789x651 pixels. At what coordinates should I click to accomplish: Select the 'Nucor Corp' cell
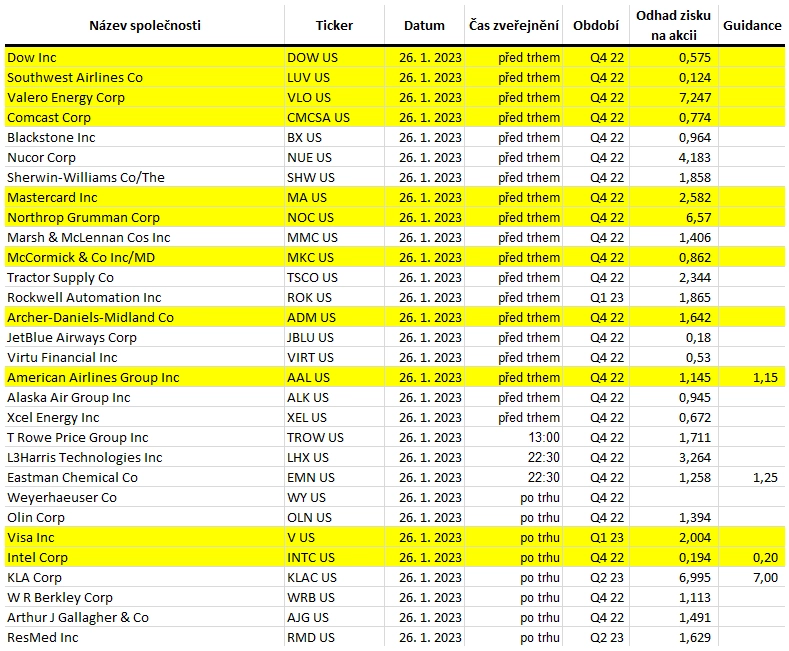pyautogui.click(x=144, y=157)
